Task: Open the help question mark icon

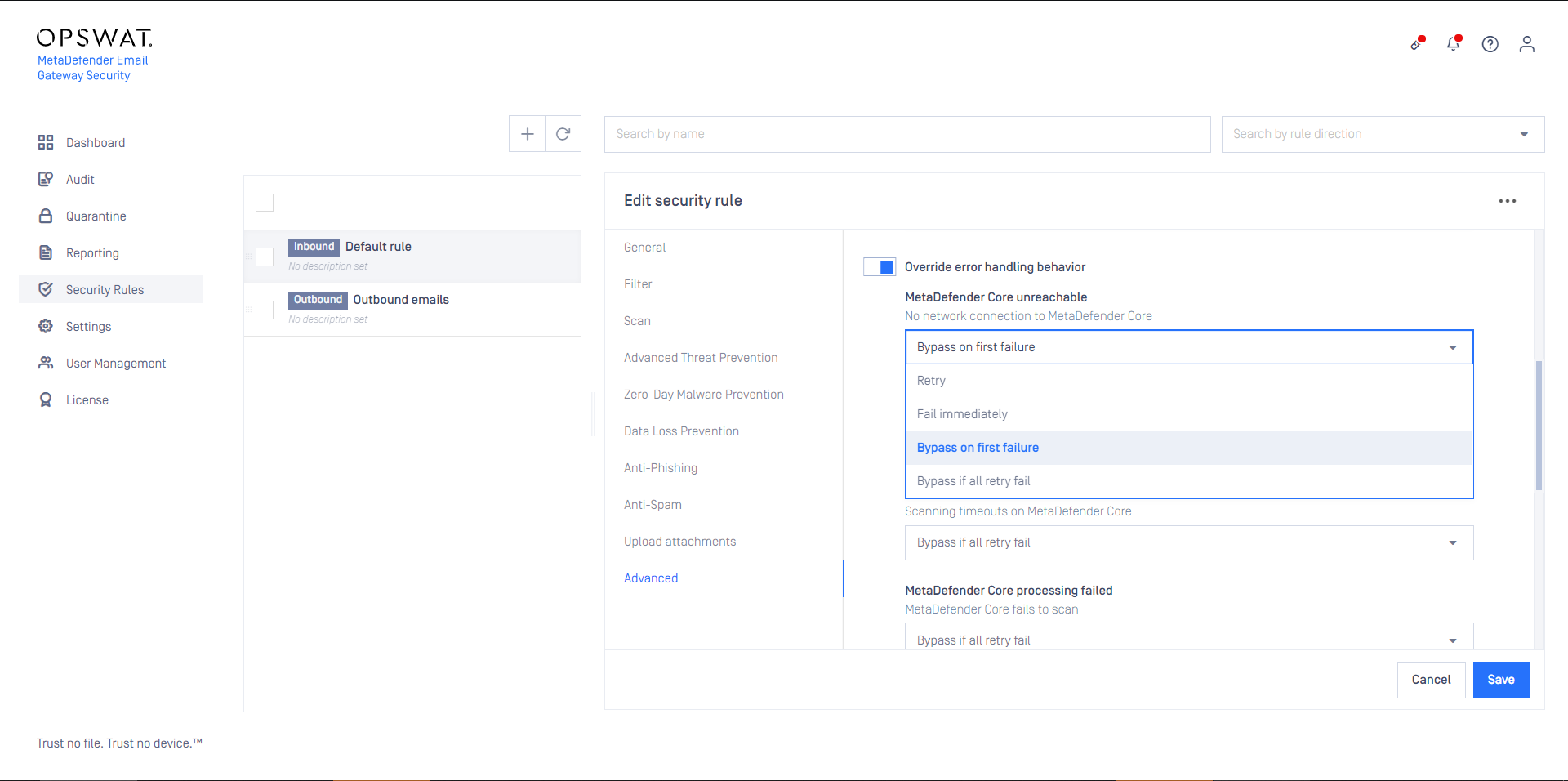Action: [1490, 44]
